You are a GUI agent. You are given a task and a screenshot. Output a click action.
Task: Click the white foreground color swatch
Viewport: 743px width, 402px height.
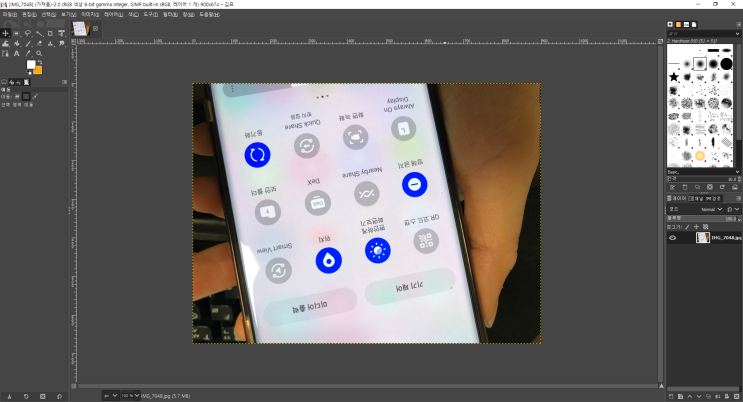(31, 64)
